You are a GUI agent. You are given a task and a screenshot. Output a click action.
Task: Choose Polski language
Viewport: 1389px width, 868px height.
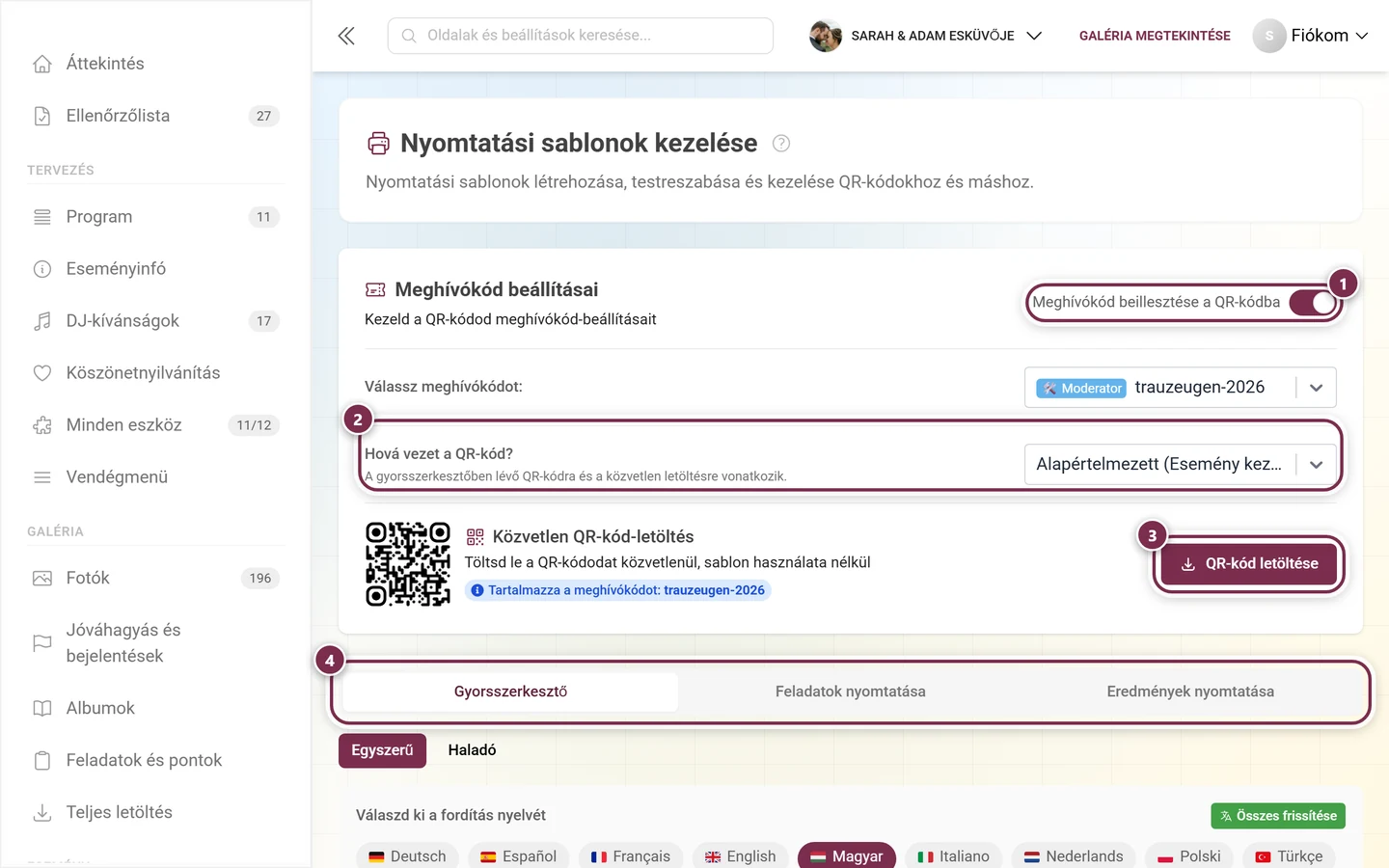(x=1189, y=856)
